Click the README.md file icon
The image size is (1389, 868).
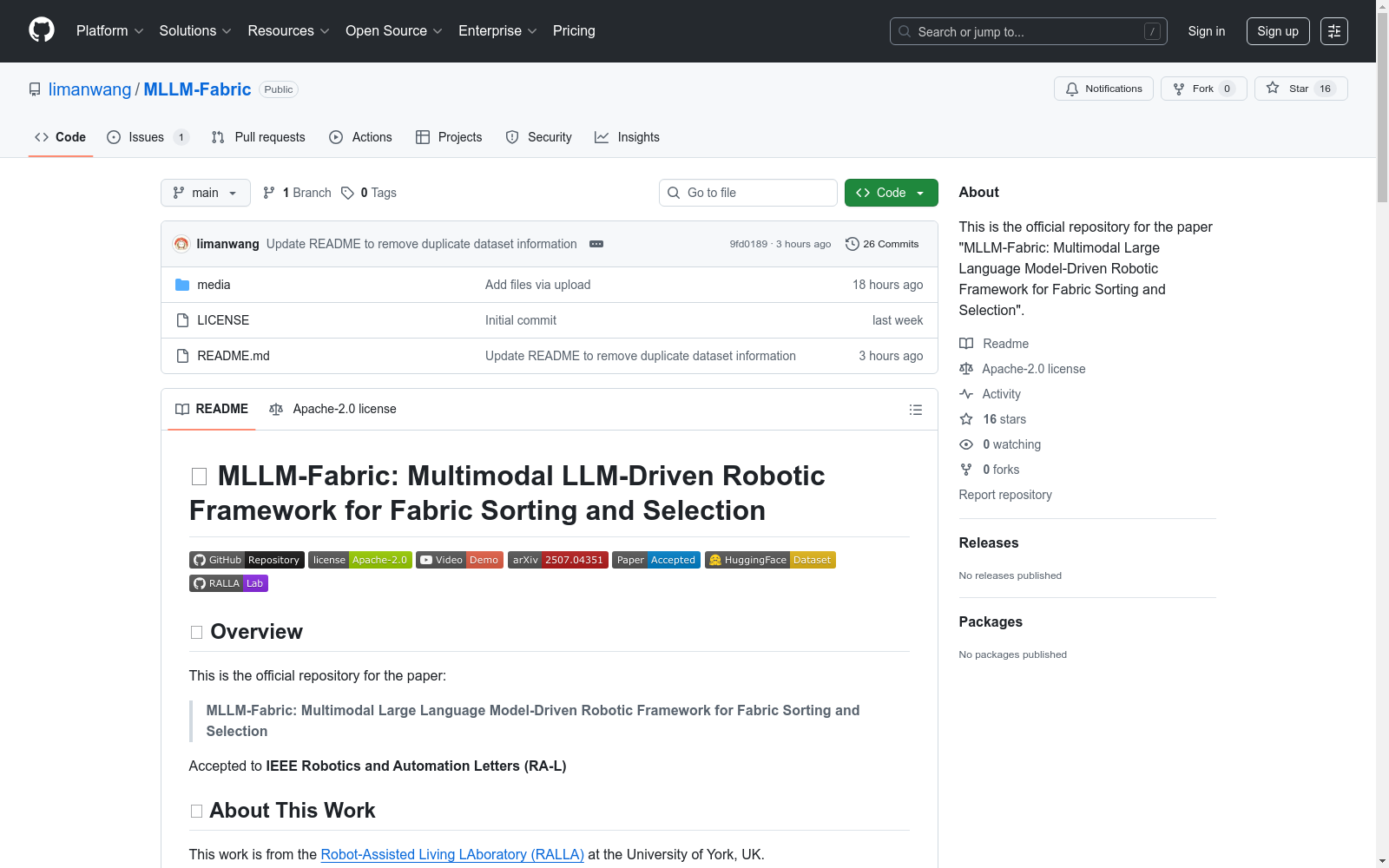182,356
